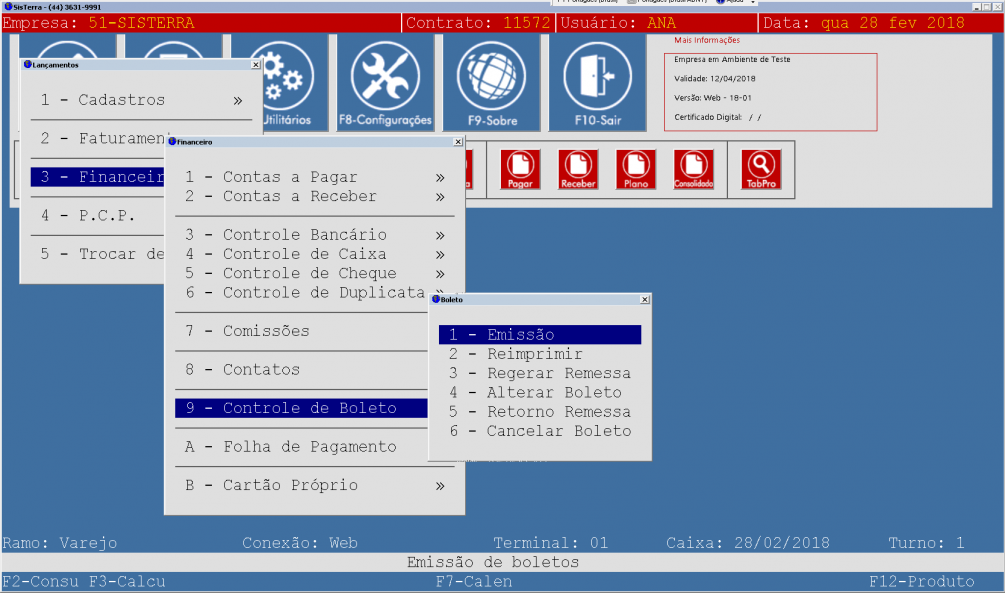Click the TabPro magnifier icon
Image resolution: width=1005 pixels, height=593 pixels.
(760, 169)
